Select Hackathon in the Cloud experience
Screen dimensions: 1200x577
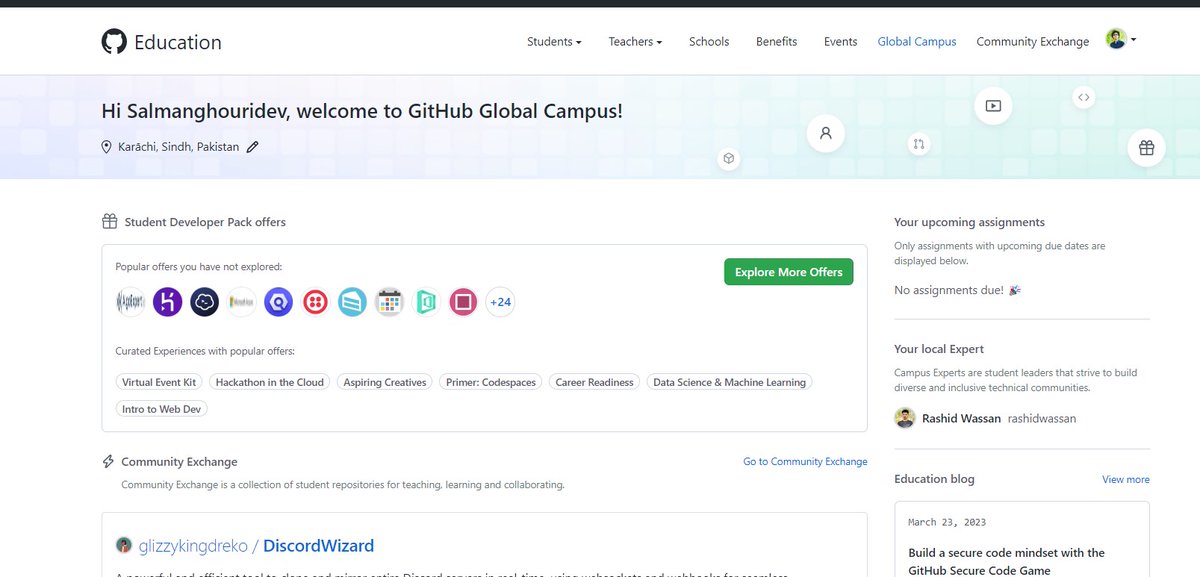[270, 382]
